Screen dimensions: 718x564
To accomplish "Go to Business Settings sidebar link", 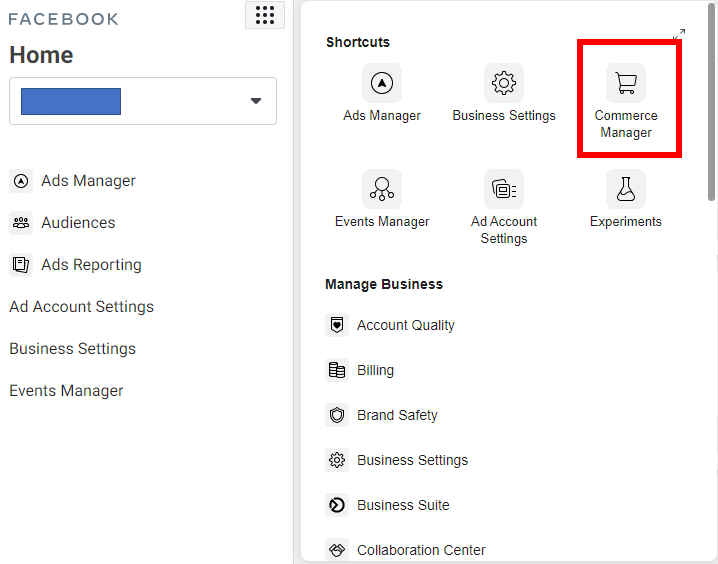I will 72,349.
